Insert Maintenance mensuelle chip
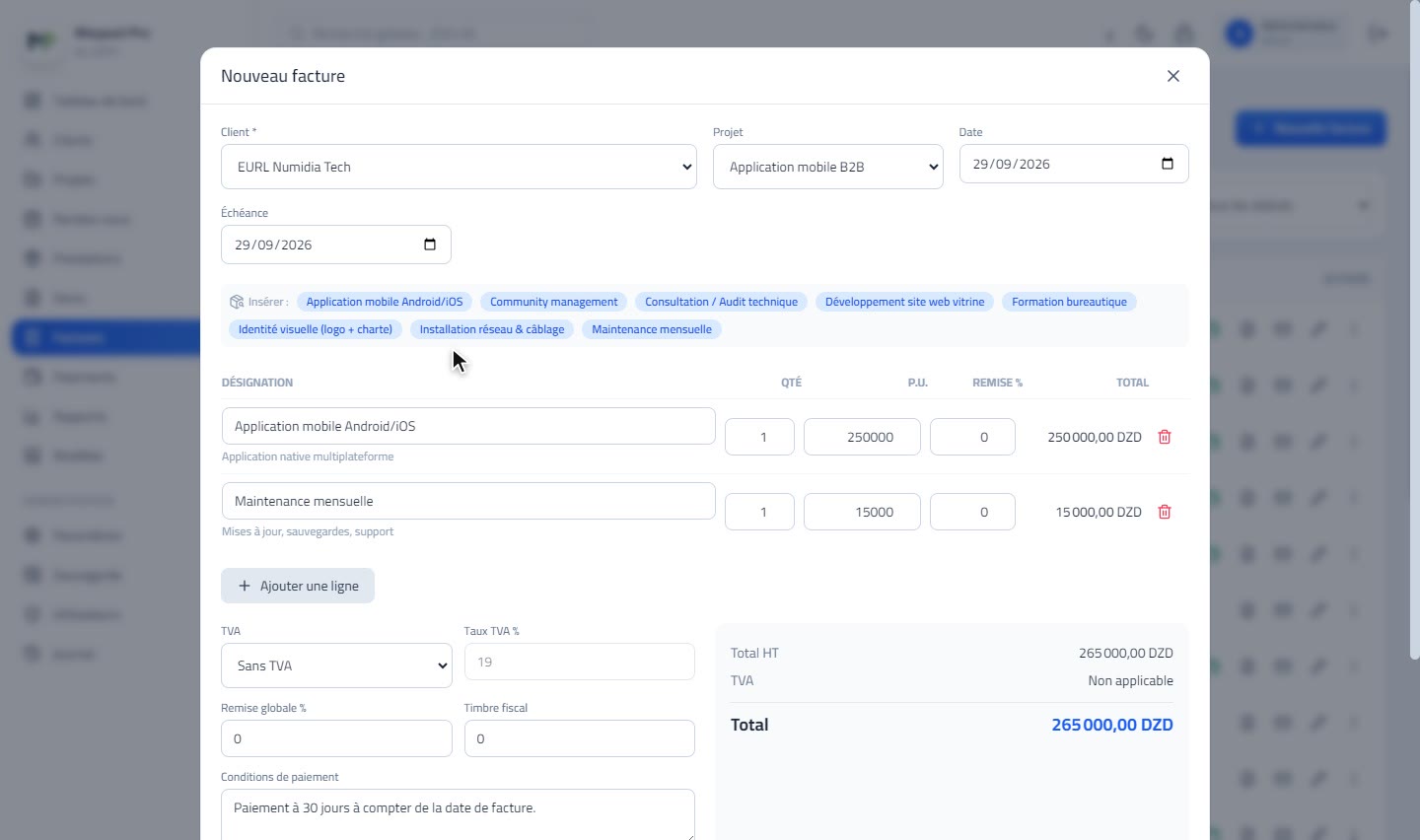Screen dimensions: 1420x840 652,329
